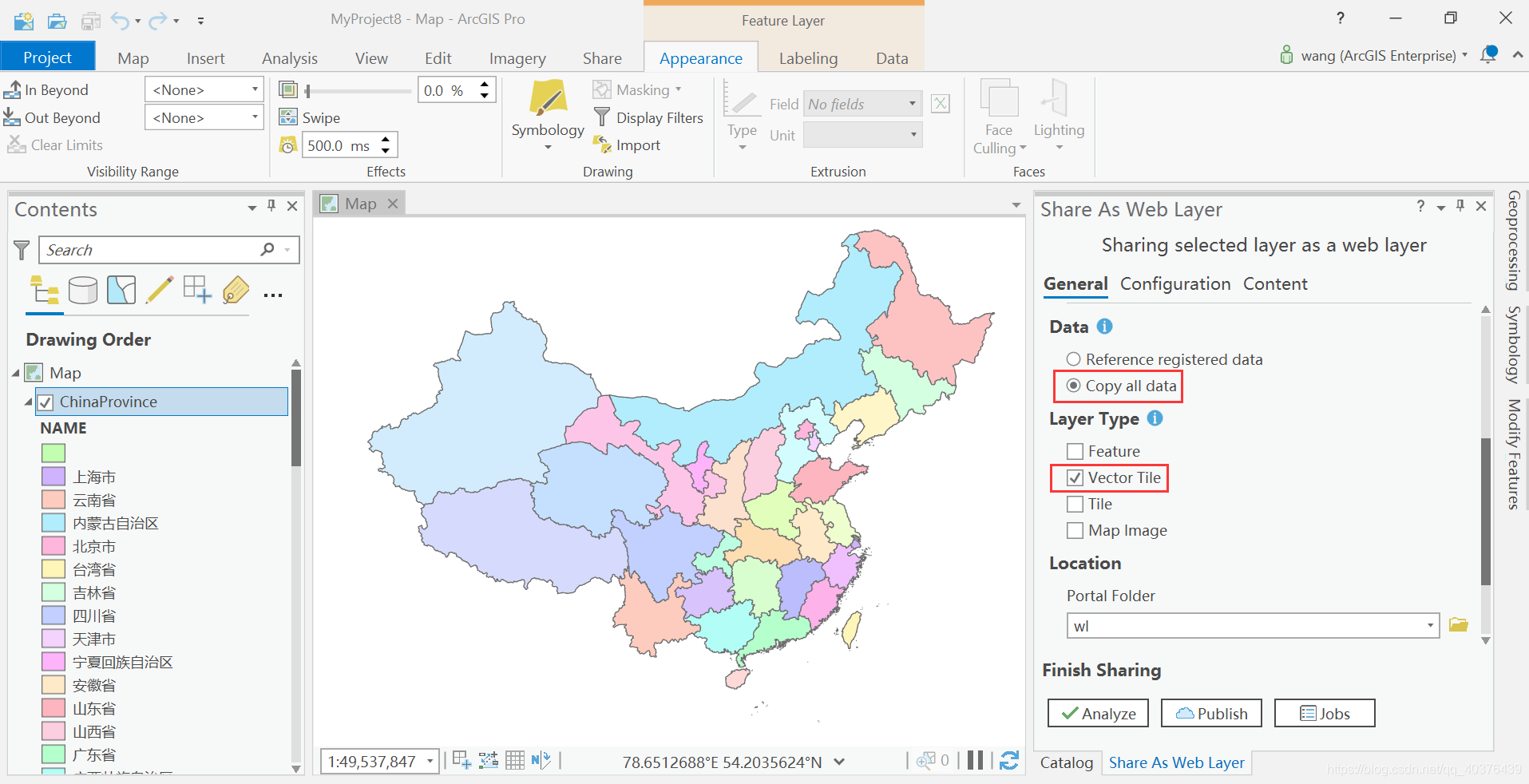Open the Project tab

tap(47, 57)
